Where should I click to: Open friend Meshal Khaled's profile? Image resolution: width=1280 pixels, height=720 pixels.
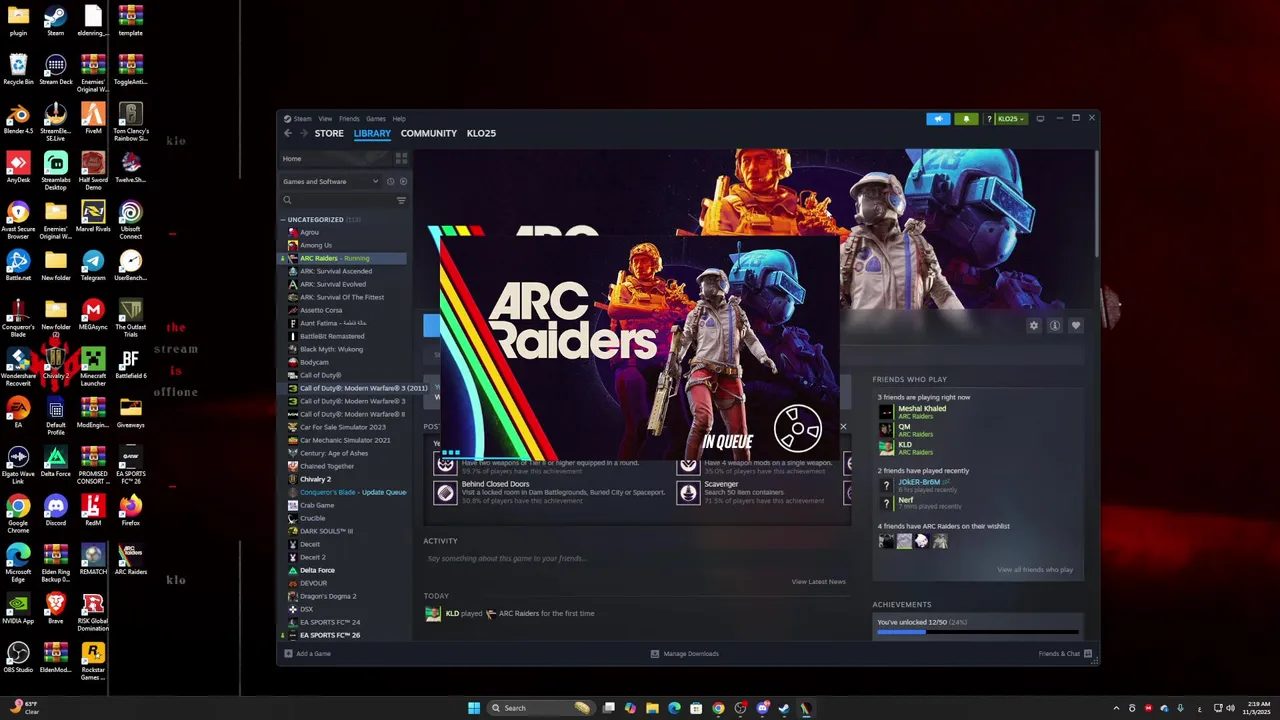(921, 408)
